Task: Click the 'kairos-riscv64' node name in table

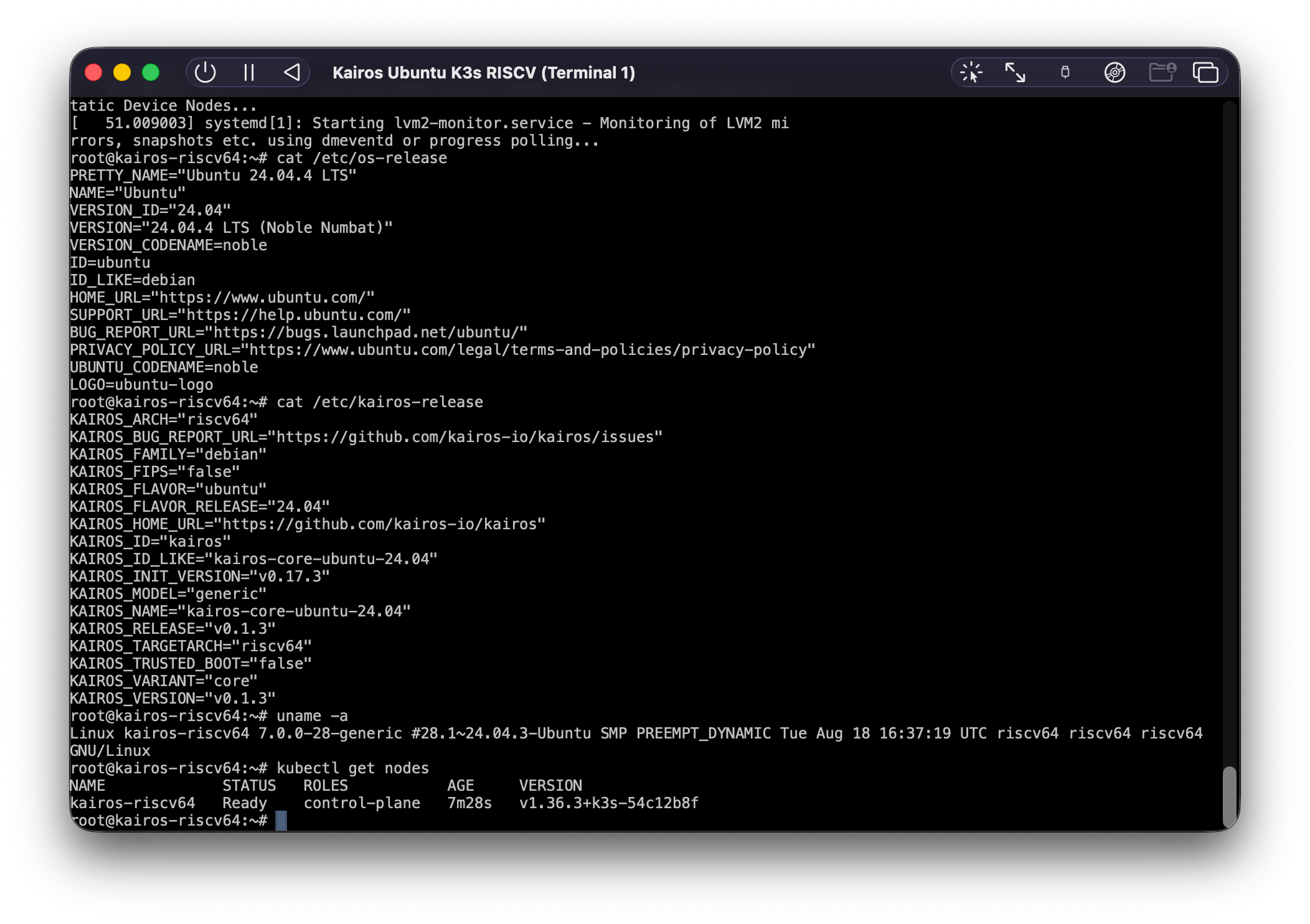Action: [133, 803]
